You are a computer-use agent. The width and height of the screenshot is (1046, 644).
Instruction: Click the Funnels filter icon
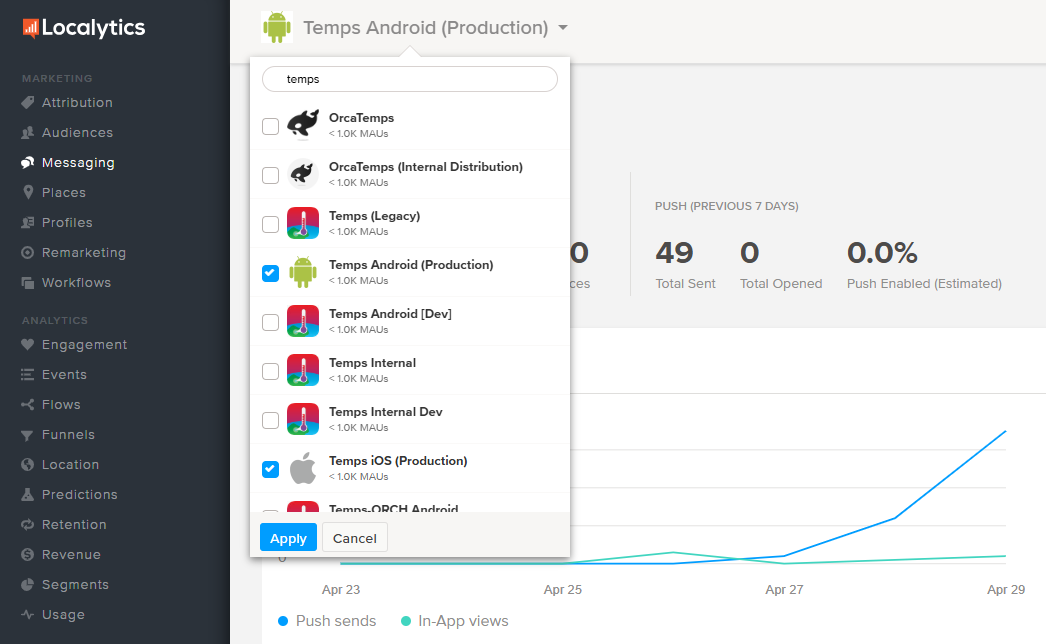[28, 435]
